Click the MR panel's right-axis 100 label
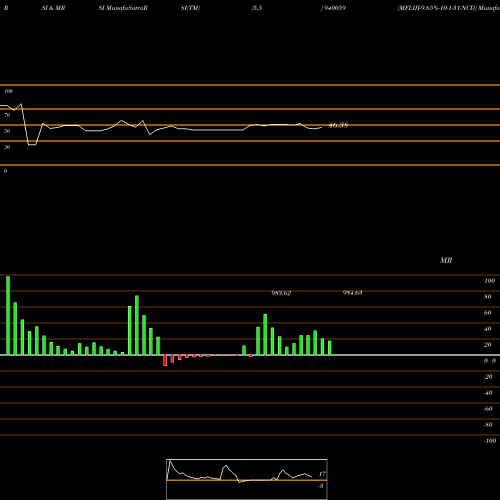 (489, 281)
